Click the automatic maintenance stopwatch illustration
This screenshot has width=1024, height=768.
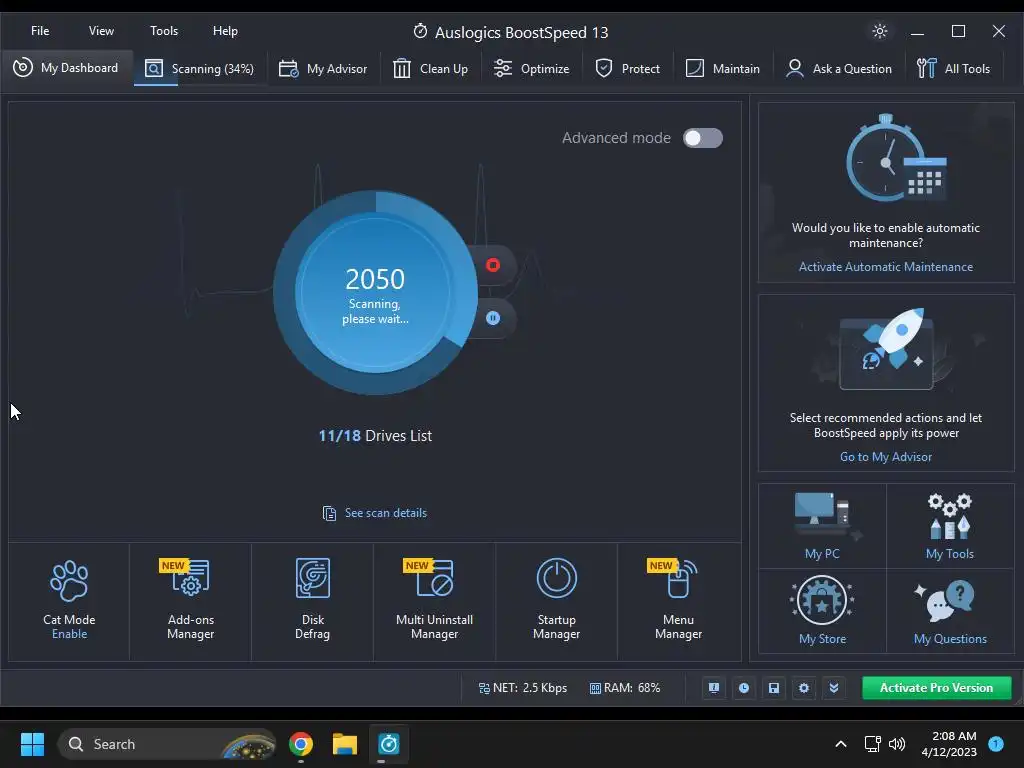click(x=895, y=158)
